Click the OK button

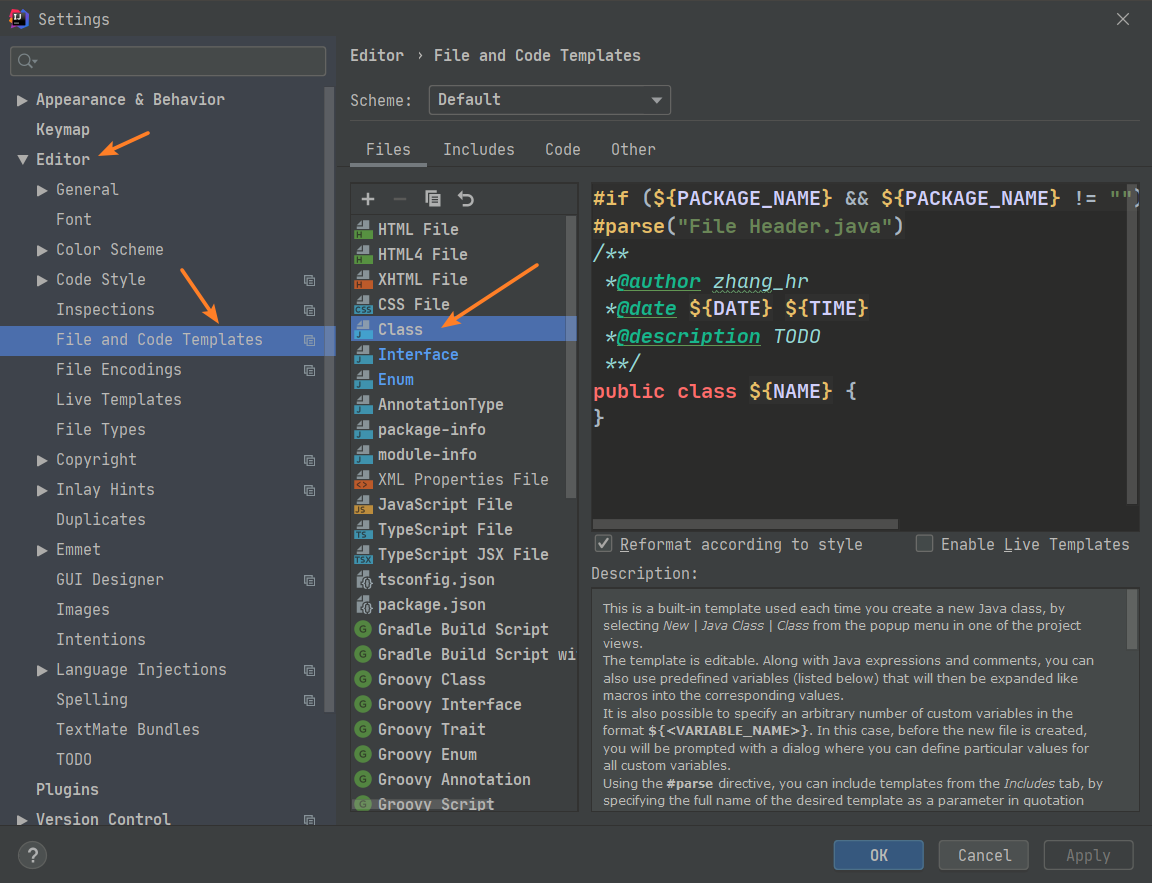pyautogui.click(x=879, y=855)
